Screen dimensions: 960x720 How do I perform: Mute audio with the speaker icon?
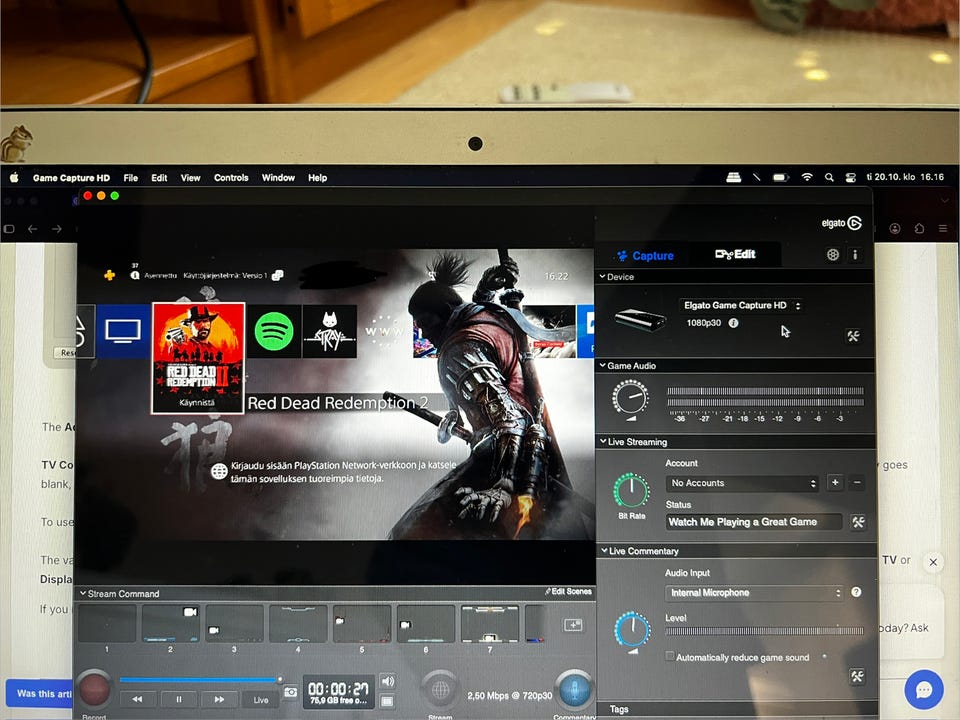tap(388, 681)
